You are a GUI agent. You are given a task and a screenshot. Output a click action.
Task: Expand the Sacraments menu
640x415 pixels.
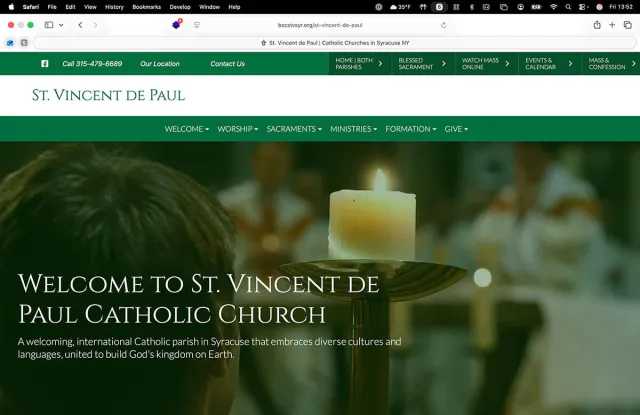(294, 129)
